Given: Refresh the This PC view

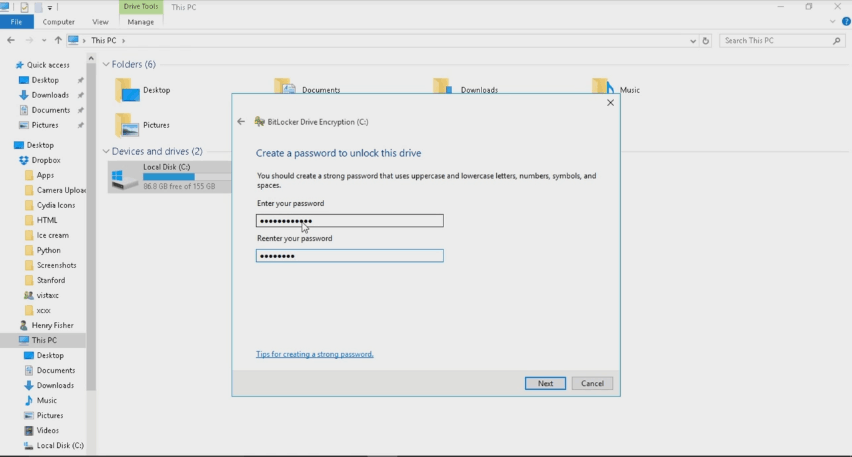Looking at the screenshot, I should tap(705, 41).
